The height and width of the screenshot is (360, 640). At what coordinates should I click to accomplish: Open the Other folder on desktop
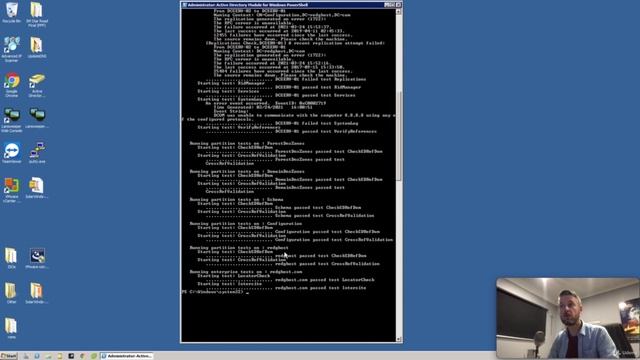coord(11,293)
